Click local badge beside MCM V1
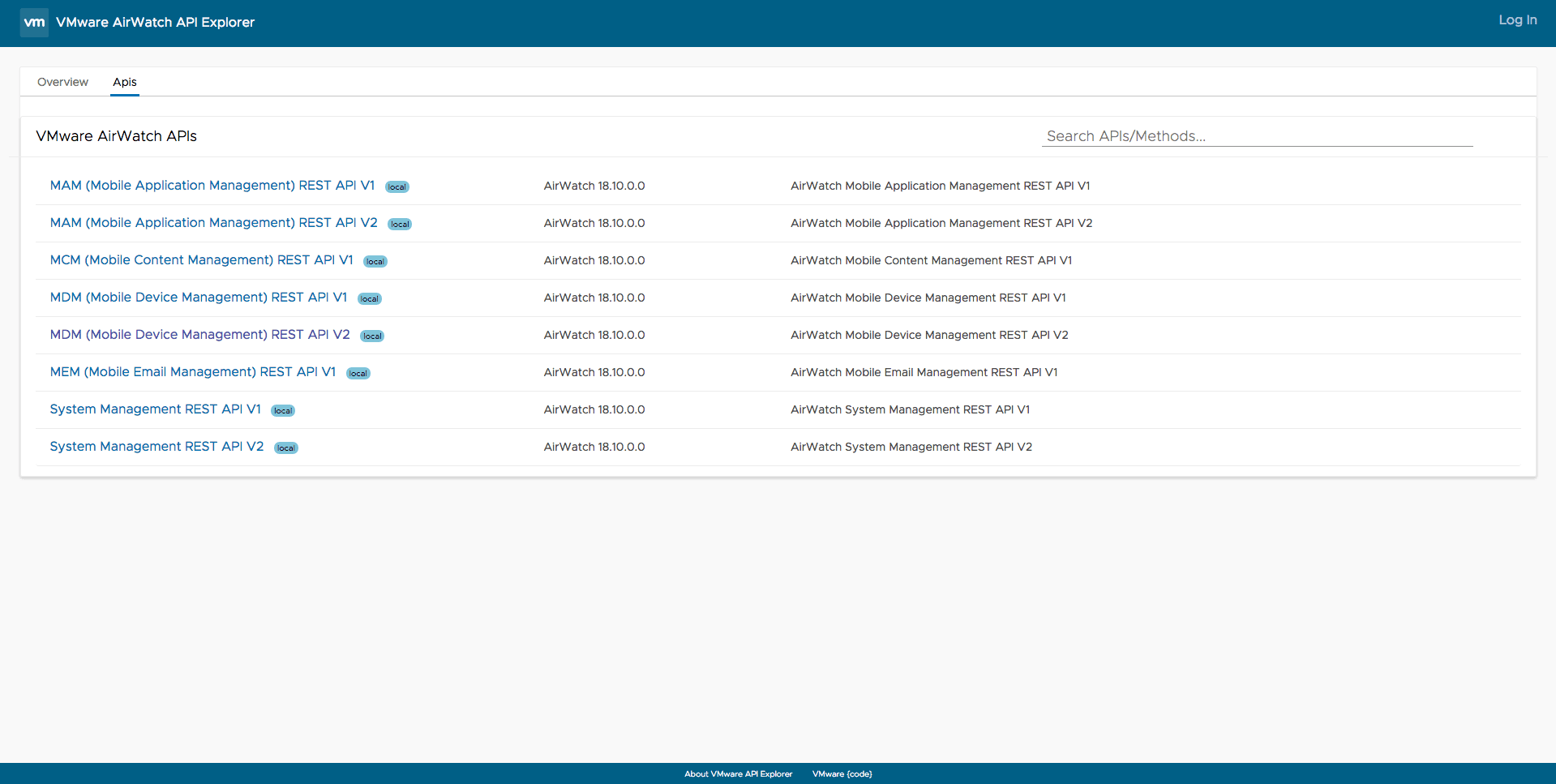The height and width of the screenshot is (784, 1556). (375, 262)
